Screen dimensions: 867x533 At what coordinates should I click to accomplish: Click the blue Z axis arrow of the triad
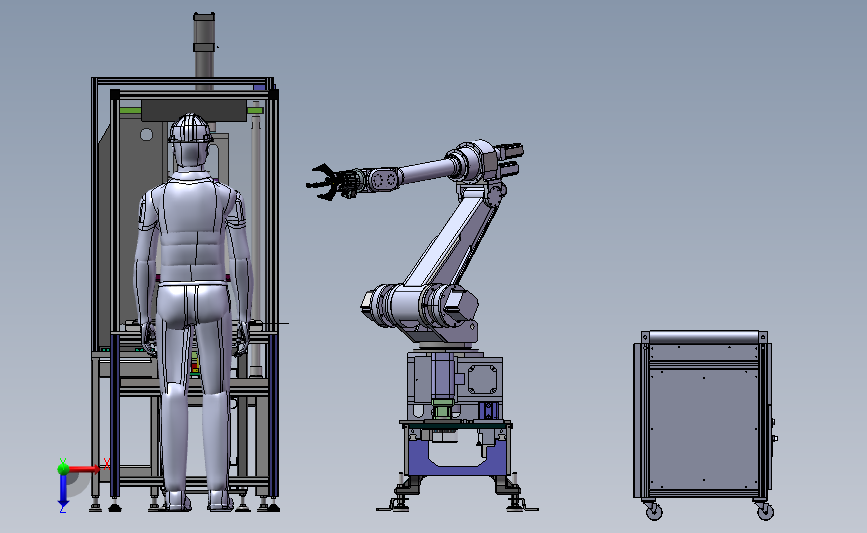(63, 491)
